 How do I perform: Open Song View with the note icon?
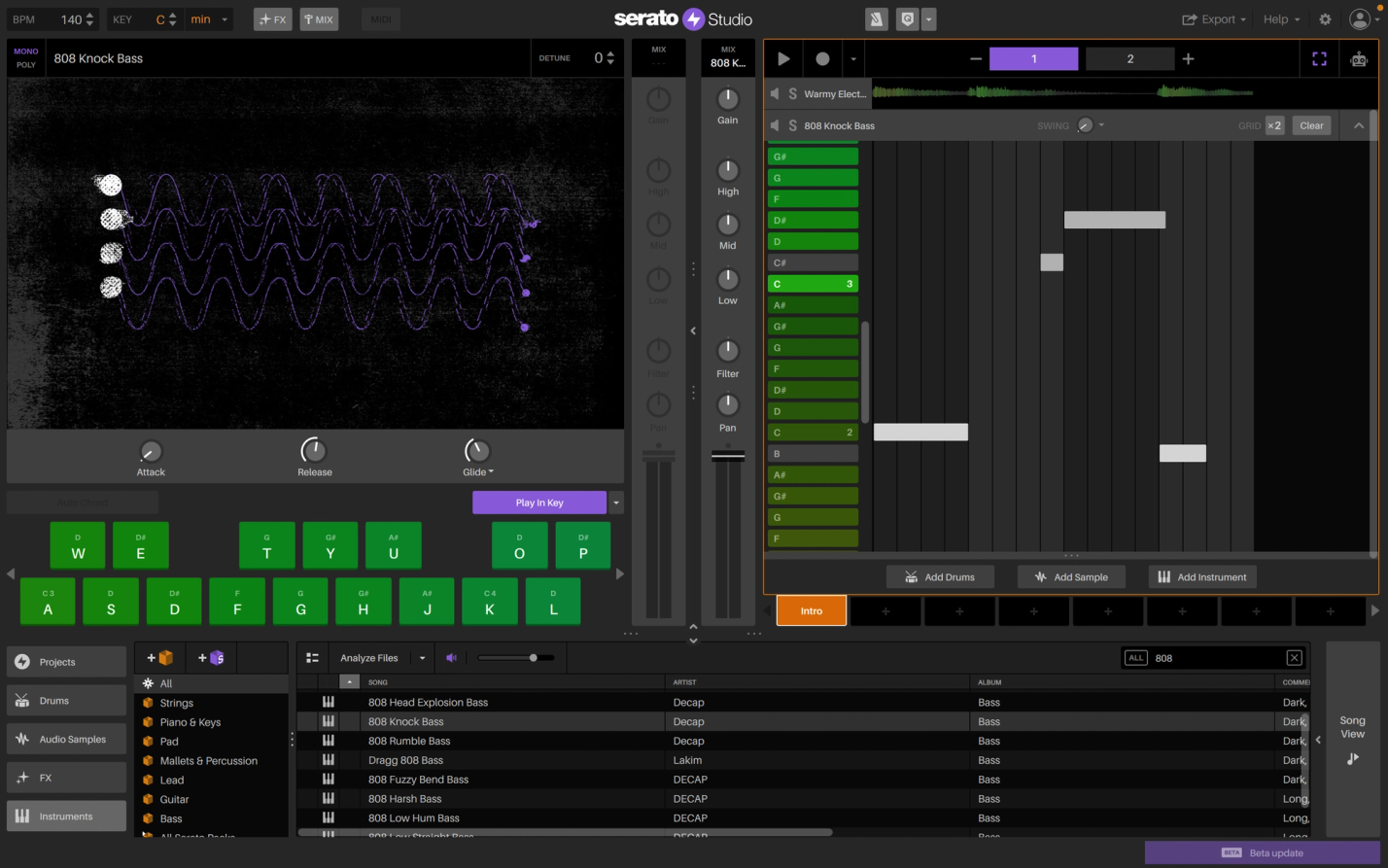click(1352, 758)
